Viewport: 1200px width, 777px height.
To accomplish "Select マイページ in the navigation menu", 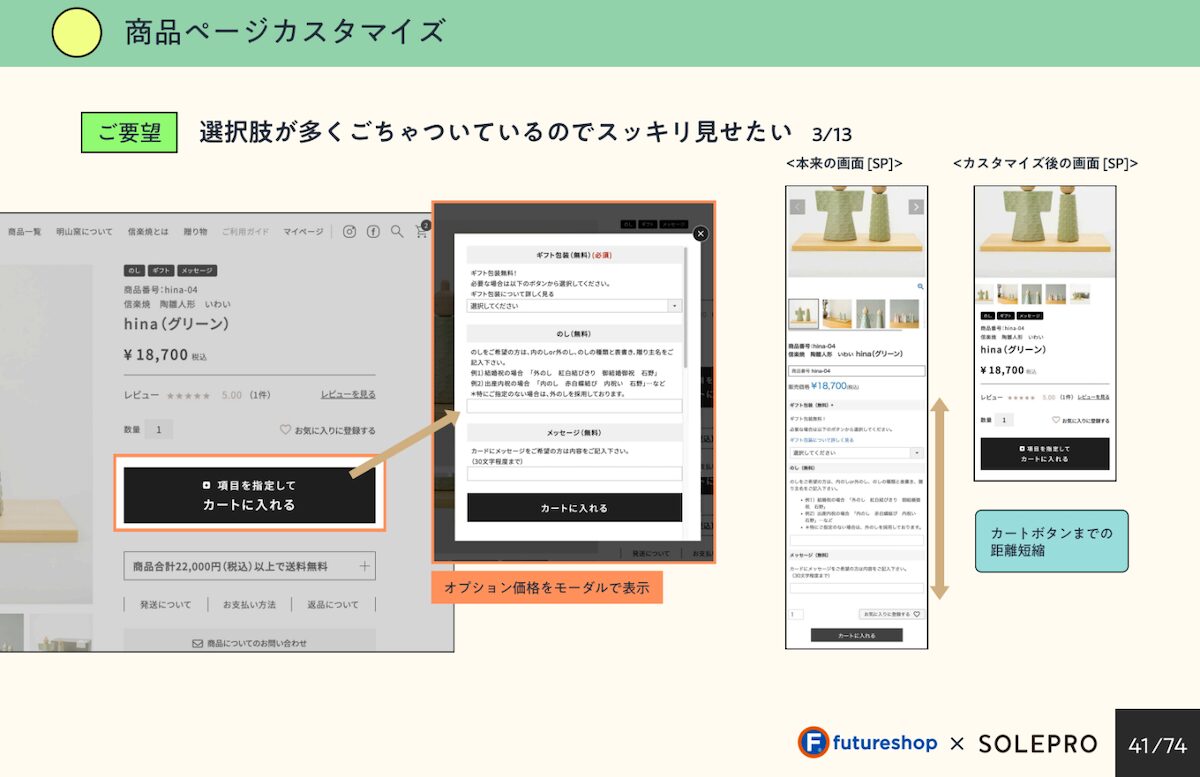I will (303, 231).
